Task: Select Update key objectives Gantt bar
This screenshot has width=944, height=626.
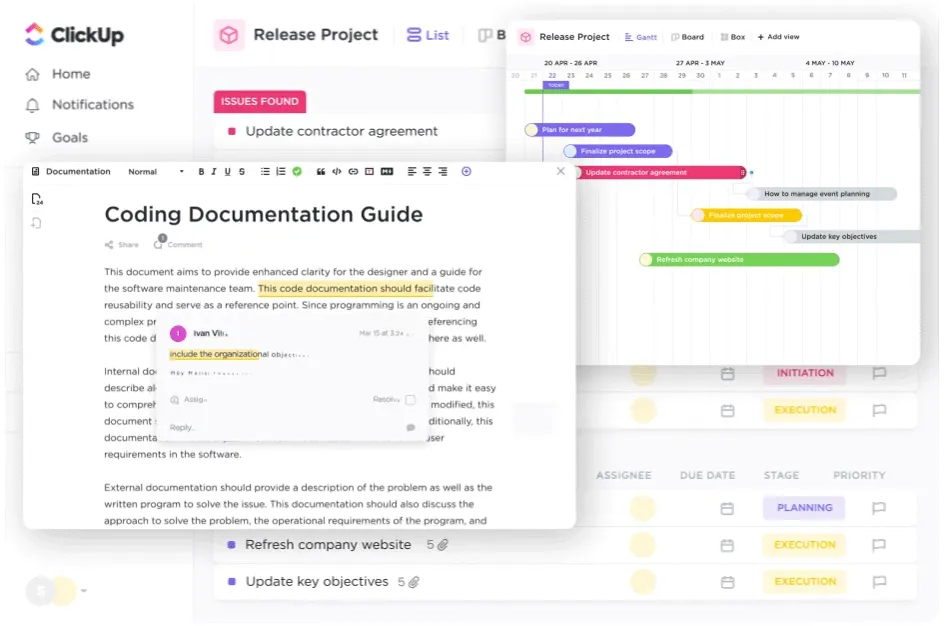Action: click(x=851, y=237)
